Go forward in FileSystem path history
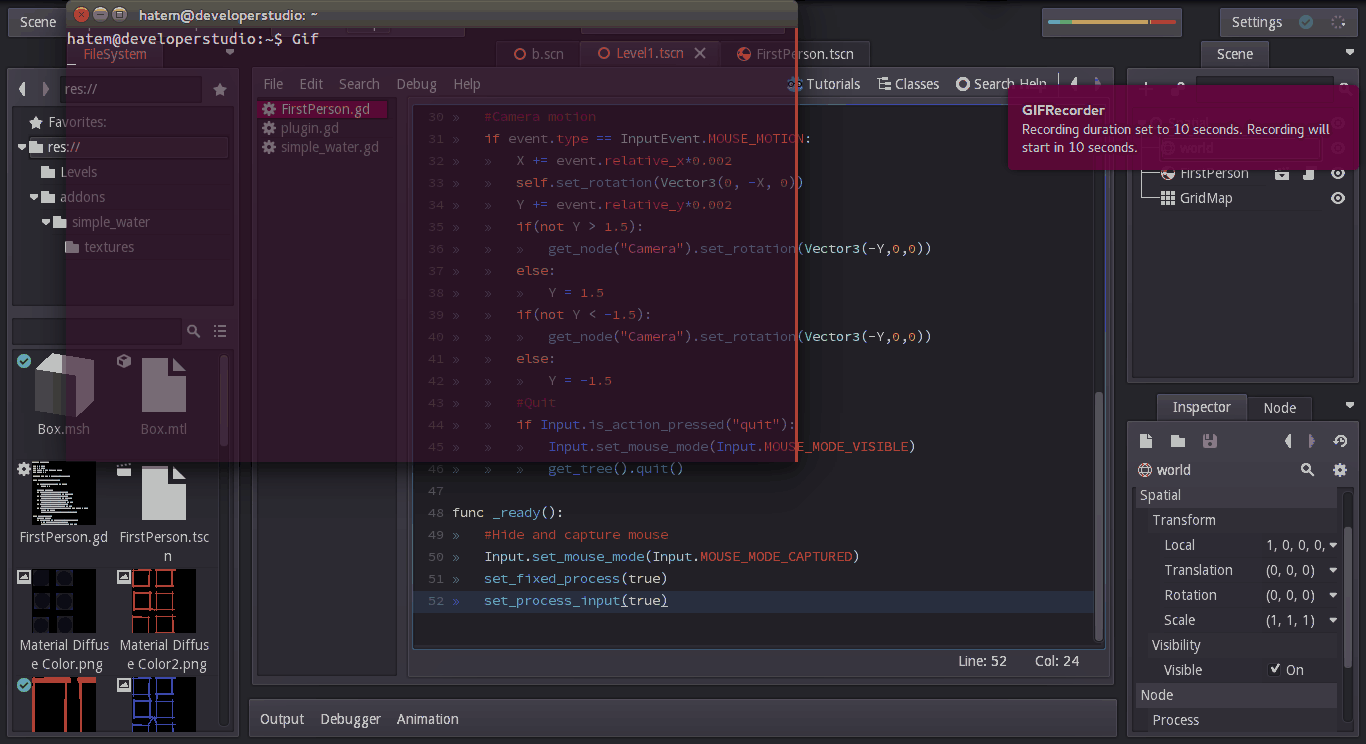 point(45,89)
